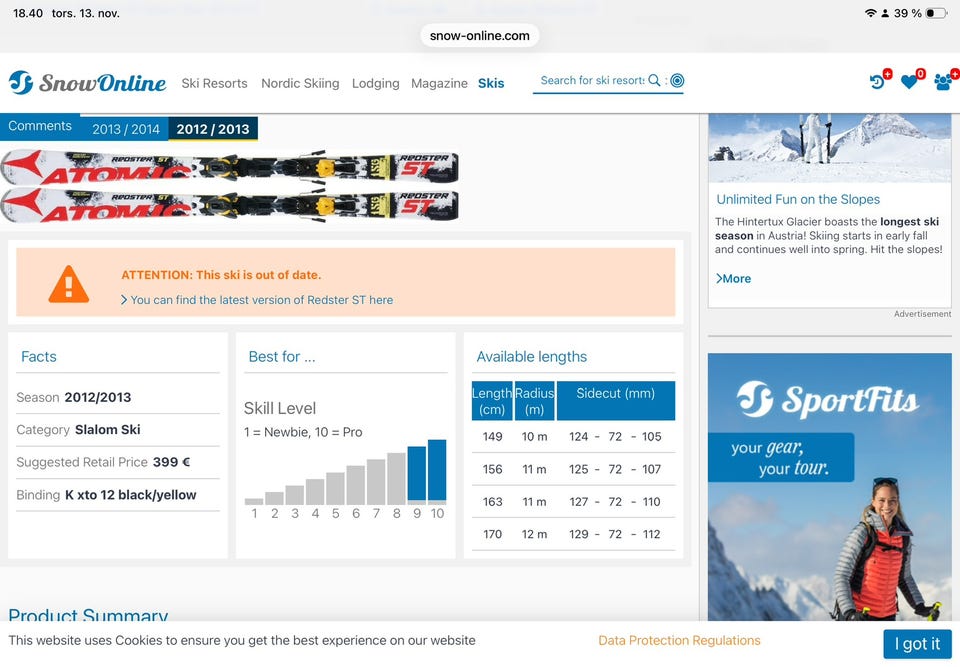960x667 pixels.
Task: Click the Radius (m) column header
Action: pyautogui.click(x=534, y=401)
